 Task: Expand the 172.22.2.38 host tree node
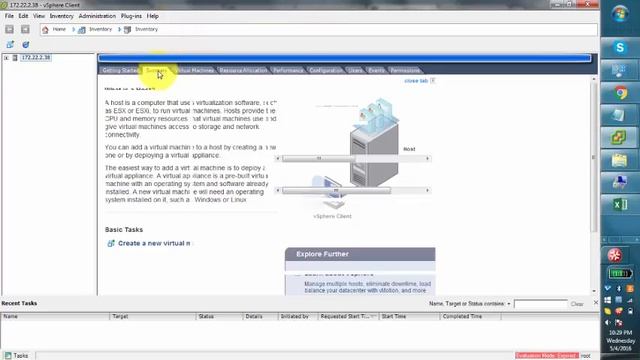(x=6, y=58)
